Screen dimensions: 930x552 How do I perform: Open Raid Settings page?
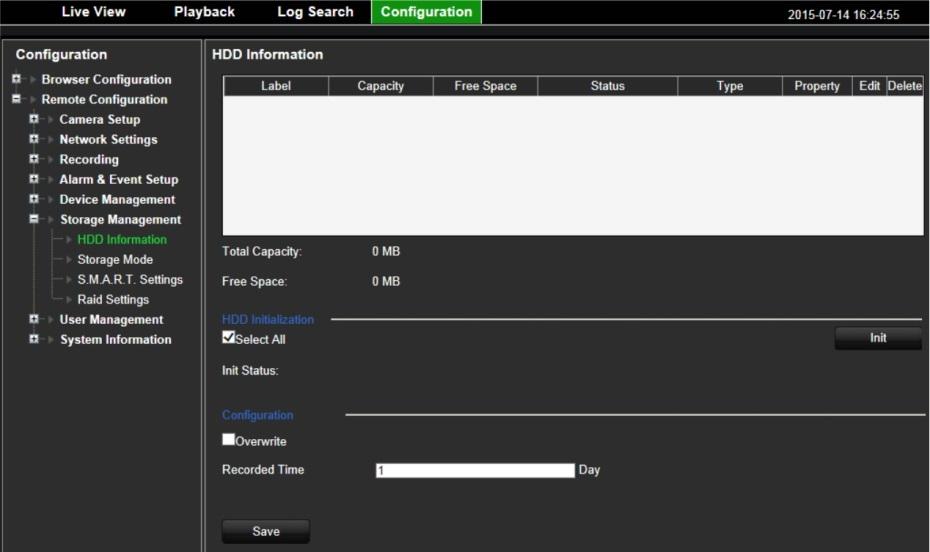[113, 300]
